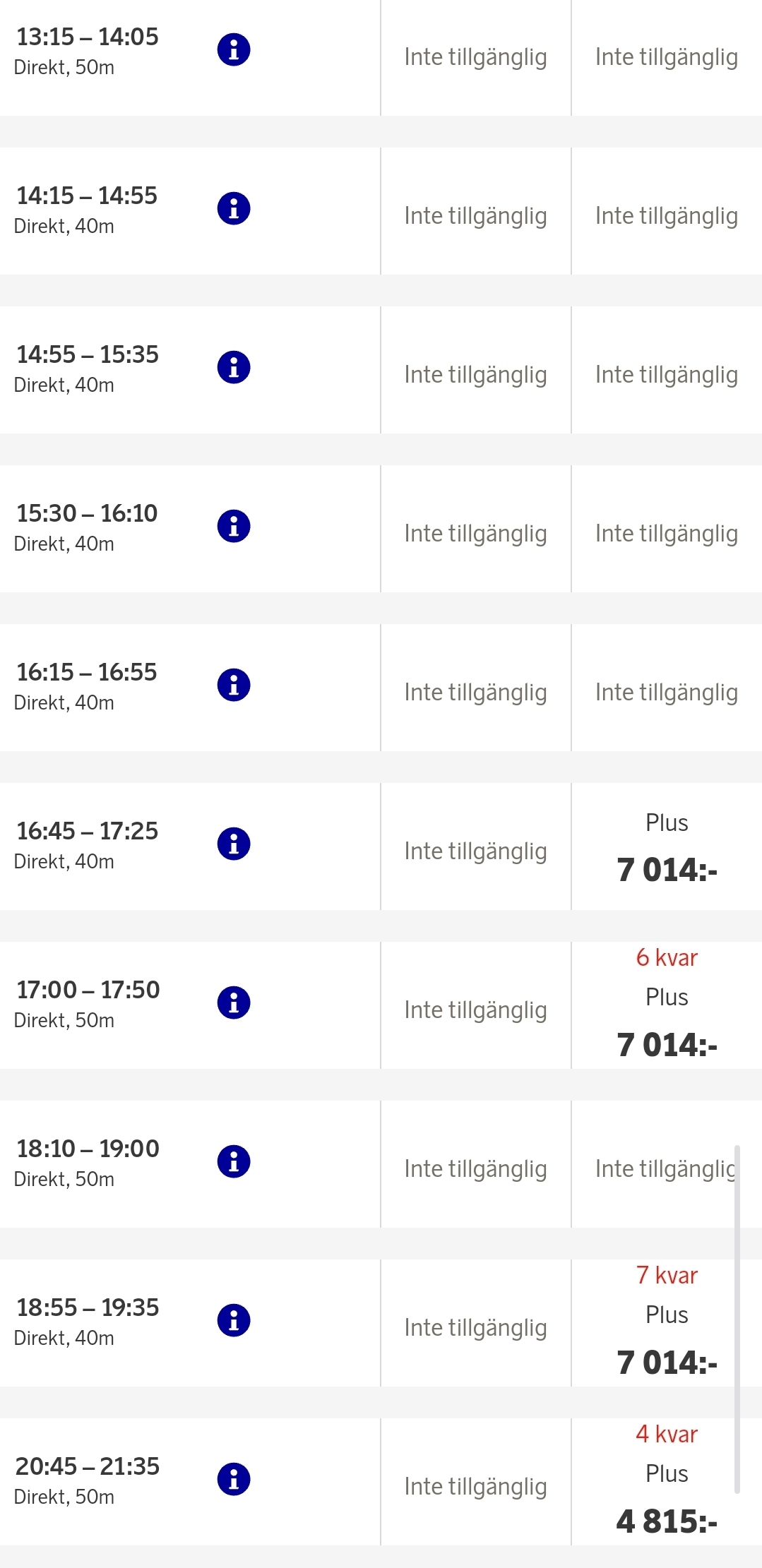Tap info icon on 14:55 – 15:35 flight
Screen dimensions: 762x1568
coord(234,367)
